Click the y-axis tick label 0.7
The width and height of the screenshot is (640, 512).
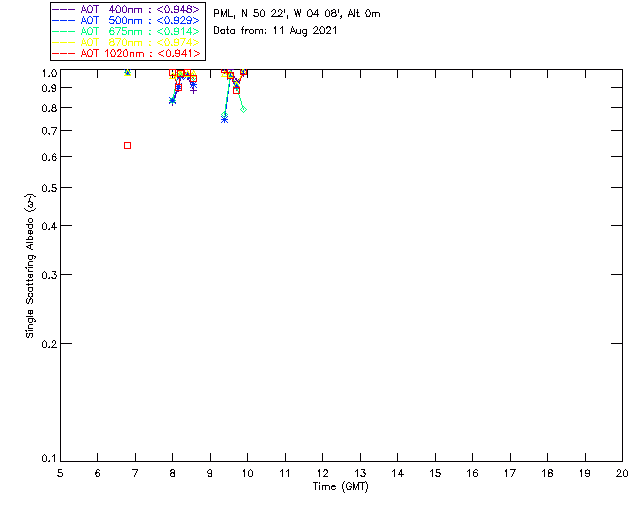49,131
